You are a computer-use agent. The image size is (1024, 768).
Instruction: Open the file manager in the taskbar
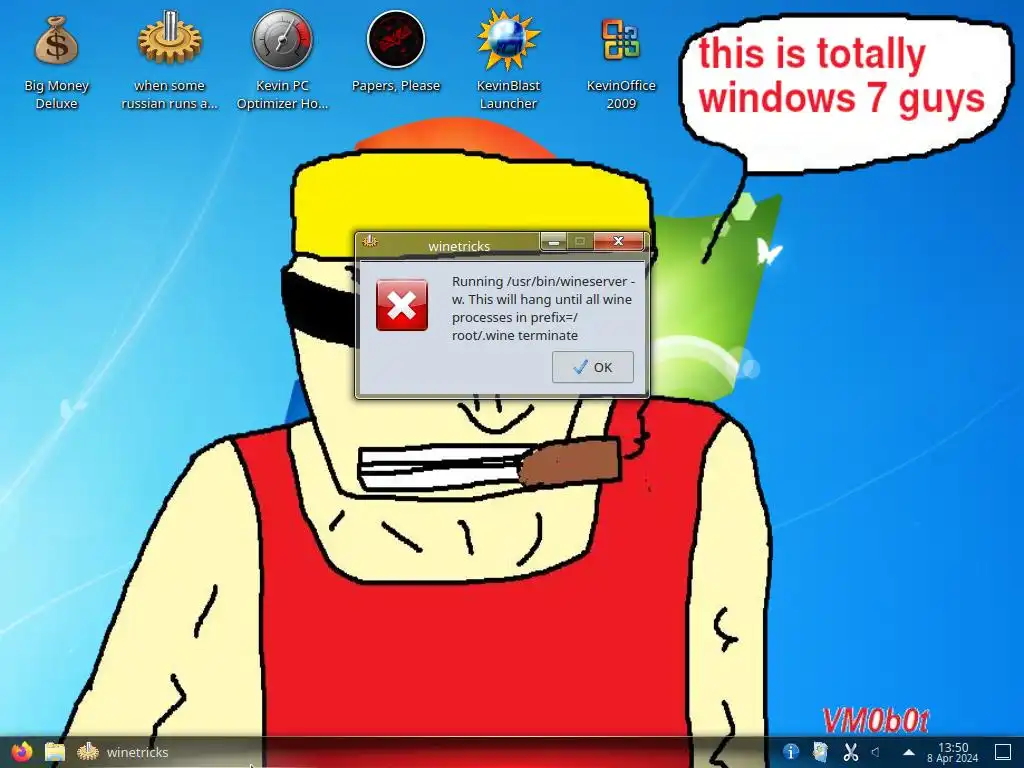tap(55, 752)
